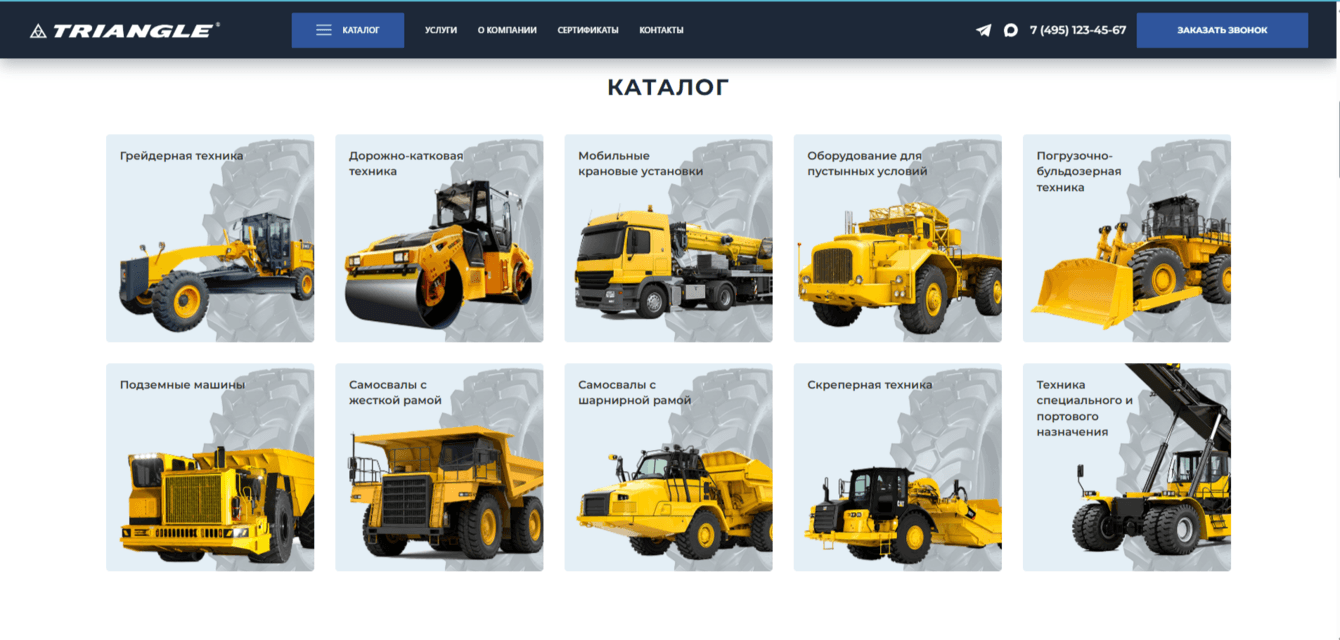Click the phone number 7 (495) 123-45-67
This screenshot has width=1340, height=640.
pyautogui.click(x=1078, y=30)
